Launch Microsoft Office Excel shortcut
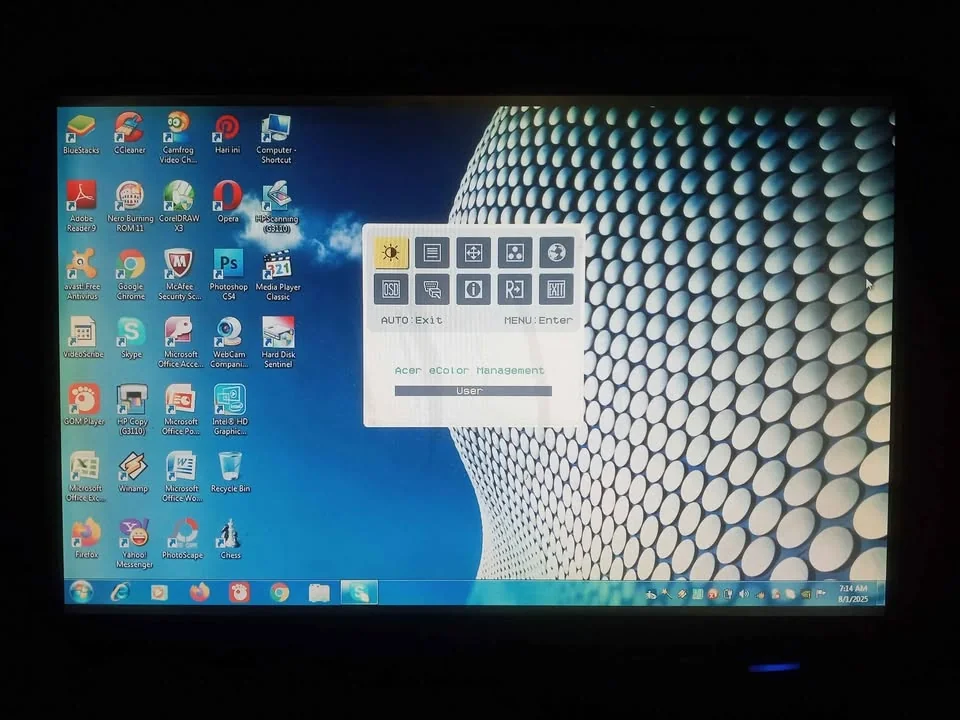Image resolution: width=960 pixels, height=720 pixels. 85,477
